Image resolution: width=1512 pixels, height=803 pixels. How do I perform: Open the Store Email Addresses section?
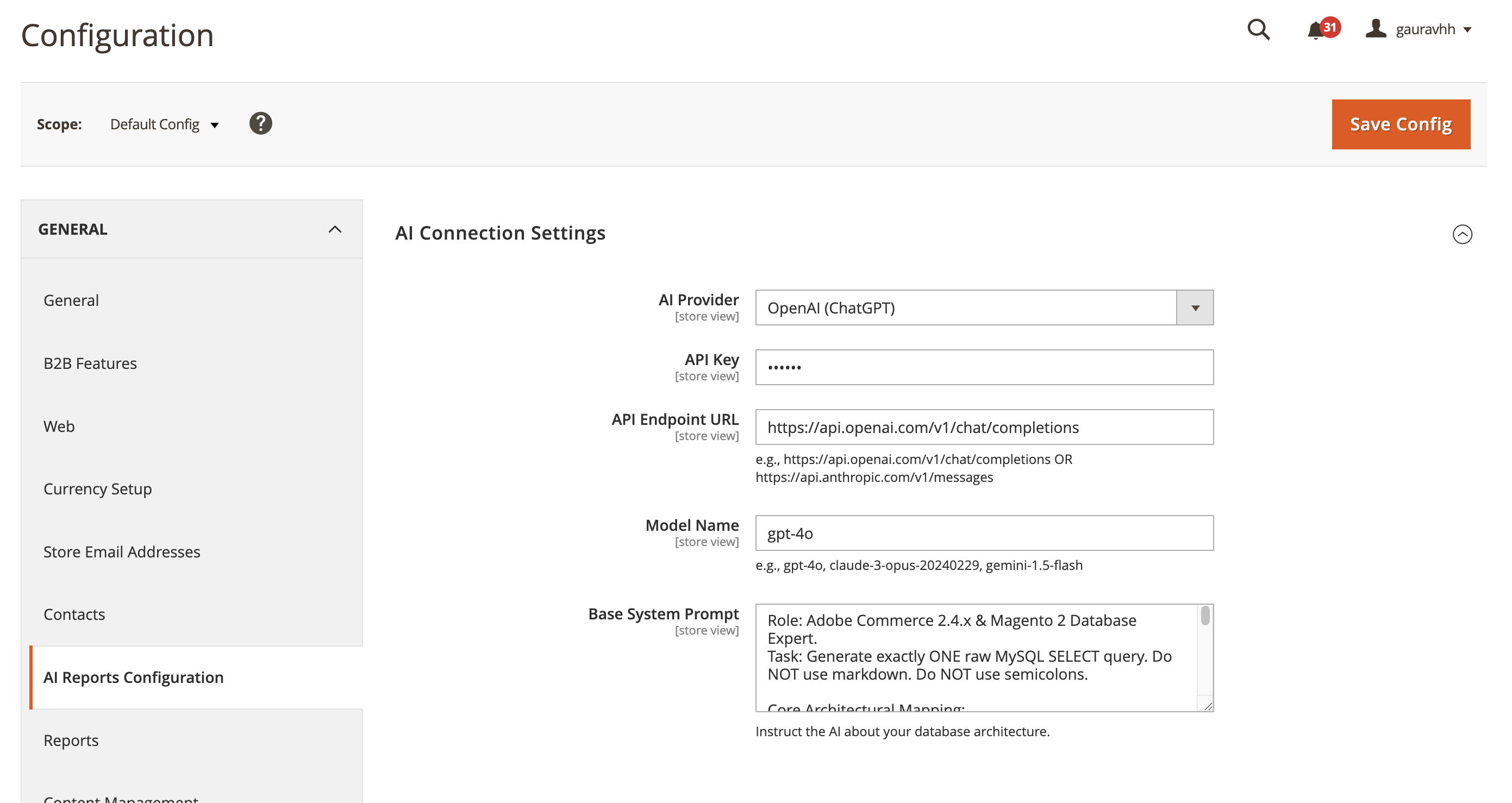pos(122,551)
